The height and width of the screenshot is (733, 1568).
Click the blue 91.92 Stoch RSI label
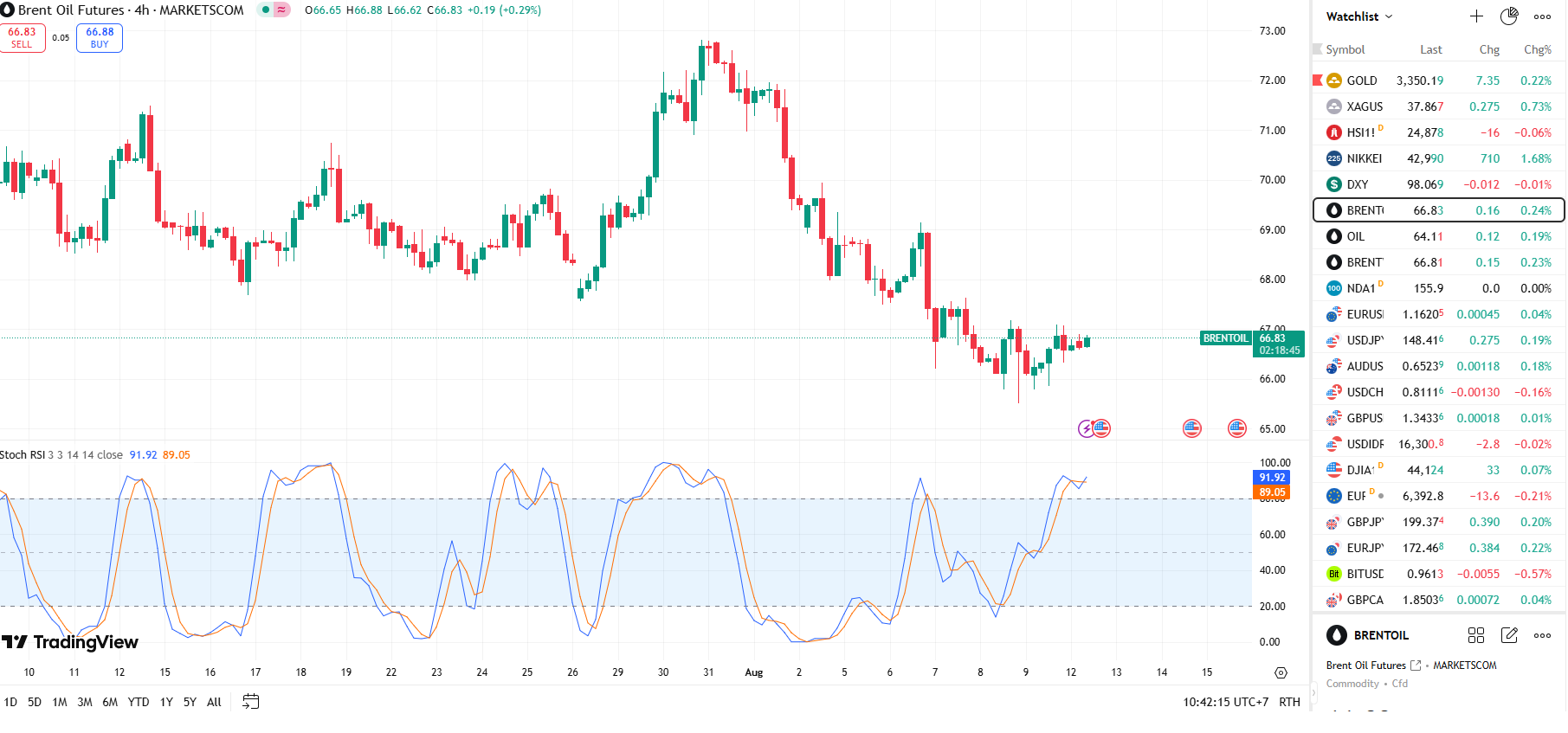tap(1272, 478)
